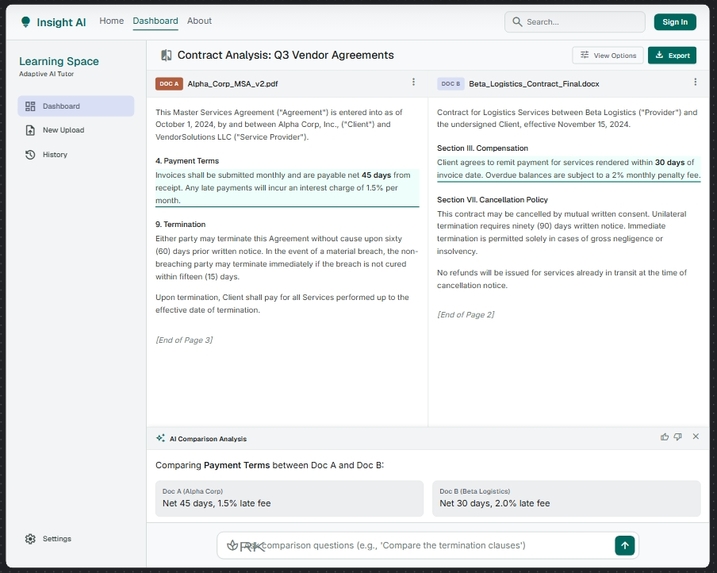
Task: Select the Dashboard top navigation tab
Action: 155,21
